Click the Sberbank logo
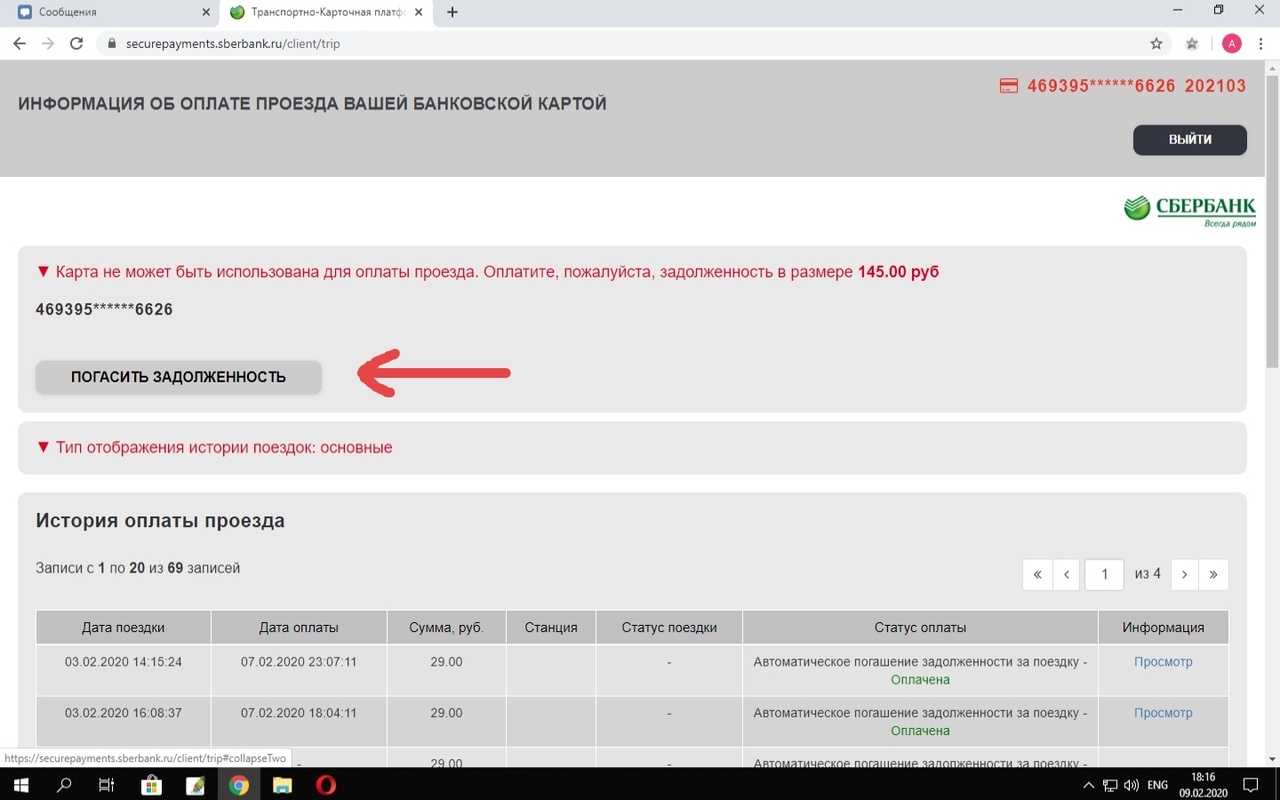1280x800 pixels. (x=1190, y=210)
